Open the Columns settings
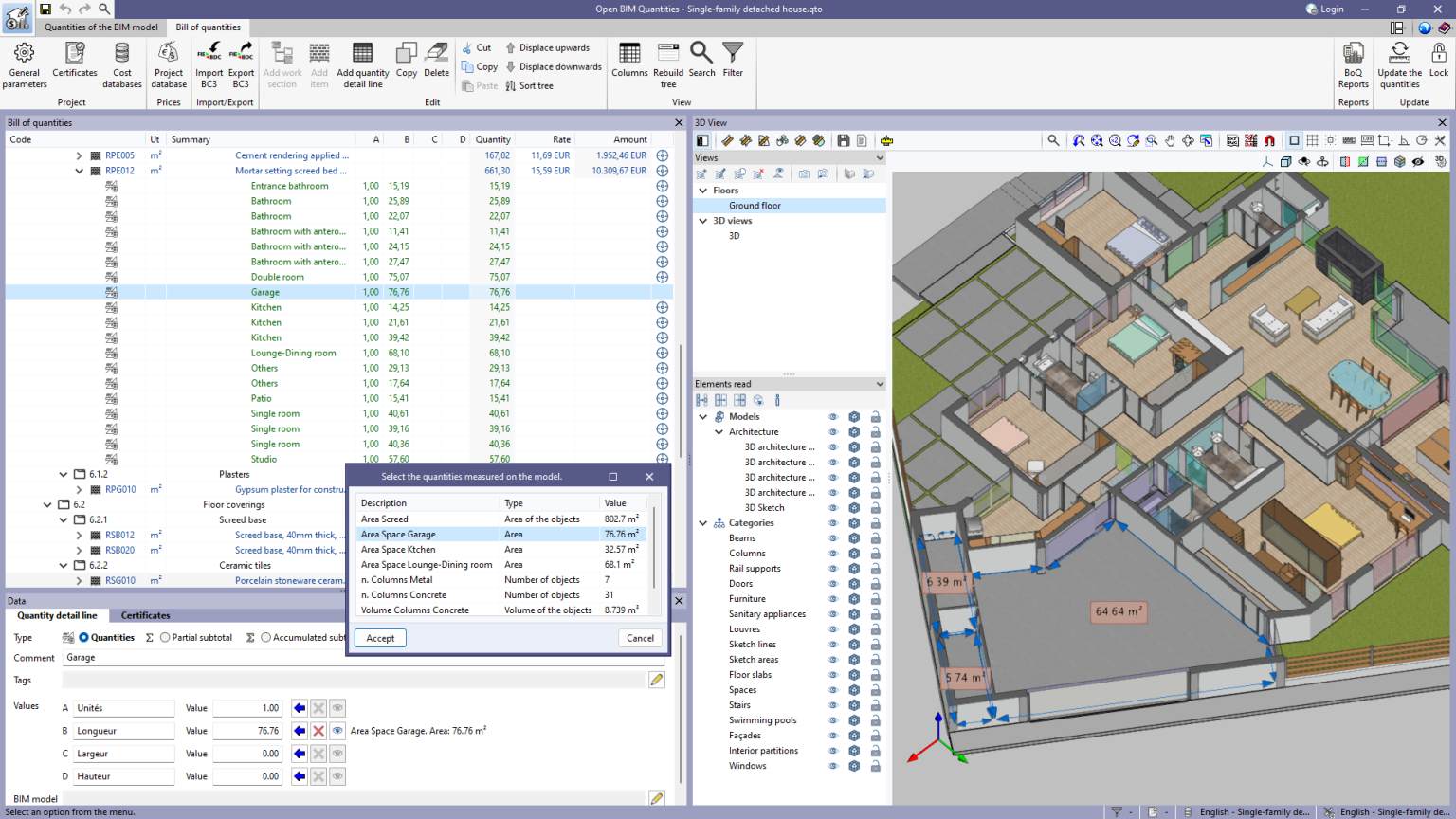 629,60
